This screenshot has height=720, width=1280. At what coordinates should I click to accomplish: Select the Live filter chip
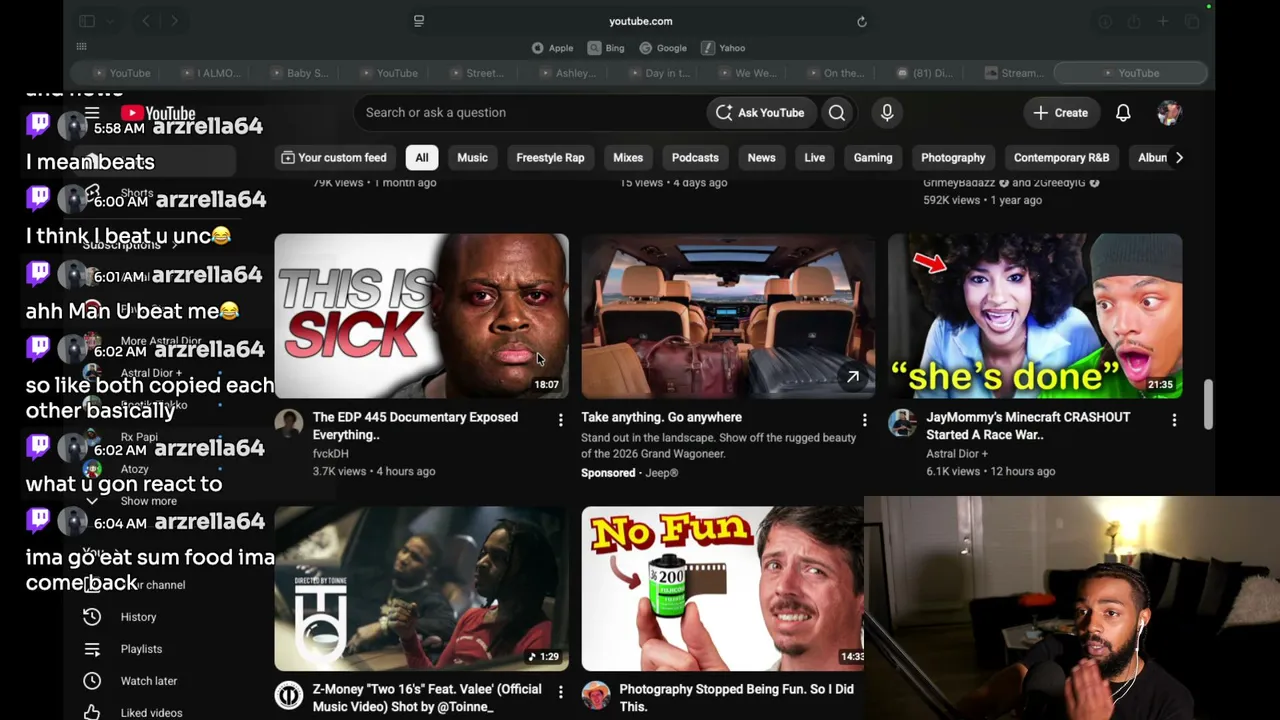click(x=815, y=158)
